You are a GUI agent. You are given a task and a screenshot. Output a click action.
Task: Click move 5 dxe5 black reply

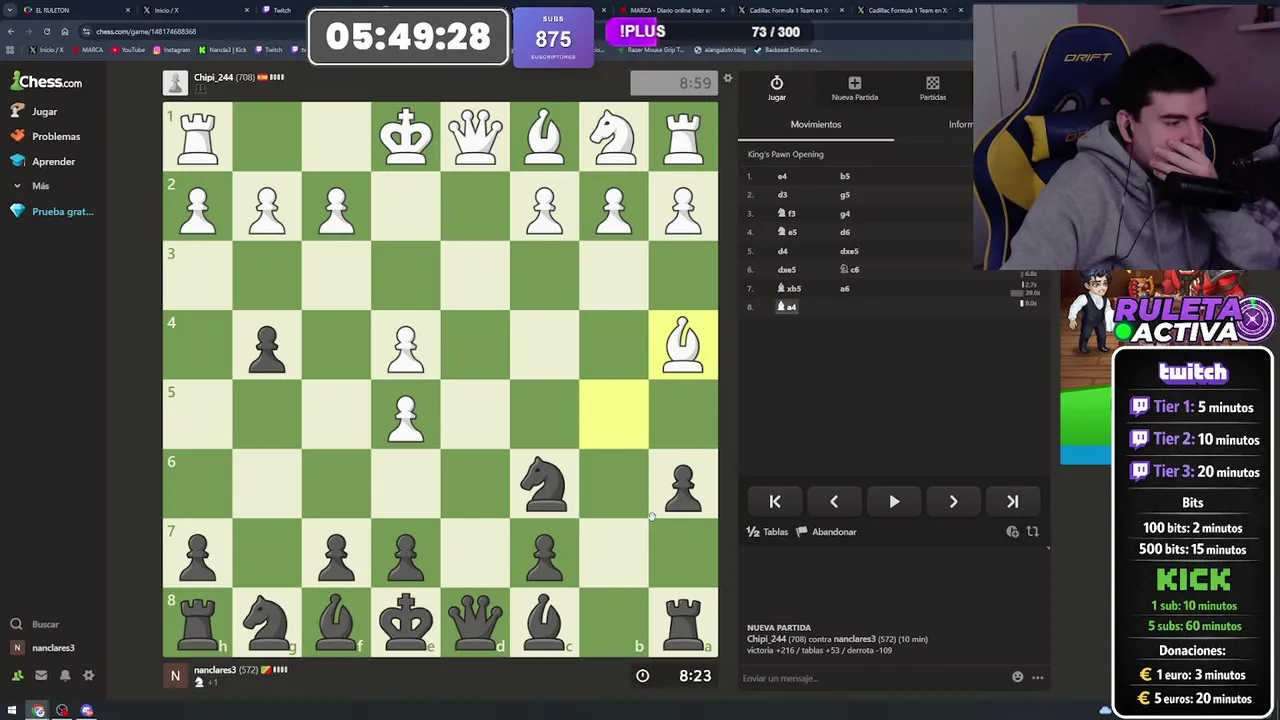[x=849, y=251]
